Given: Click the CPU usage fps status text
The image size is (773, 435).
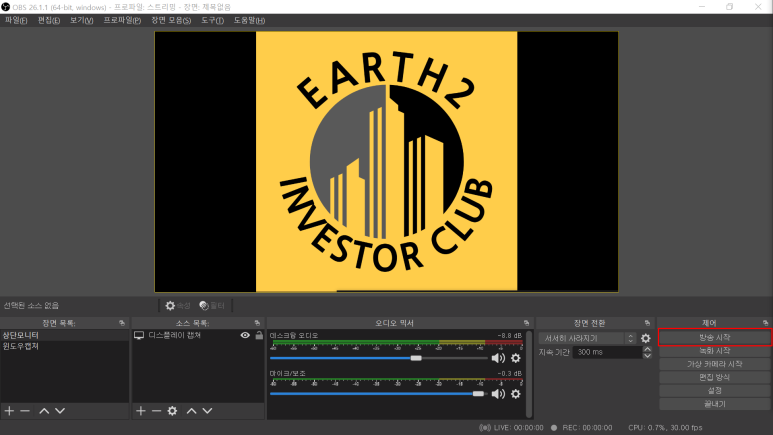Looking at the screenshot, I should click(x=665, y=428).
